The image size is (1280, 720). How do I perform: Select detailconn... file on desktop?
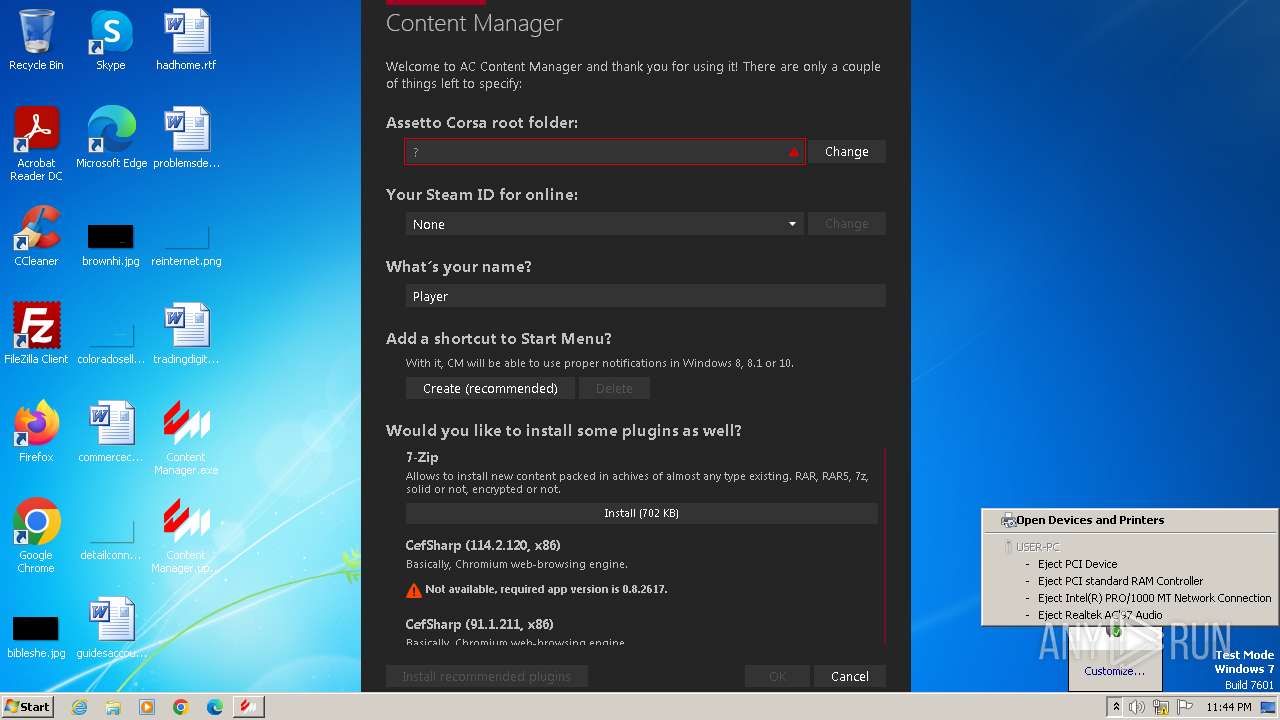coord(111,539)
